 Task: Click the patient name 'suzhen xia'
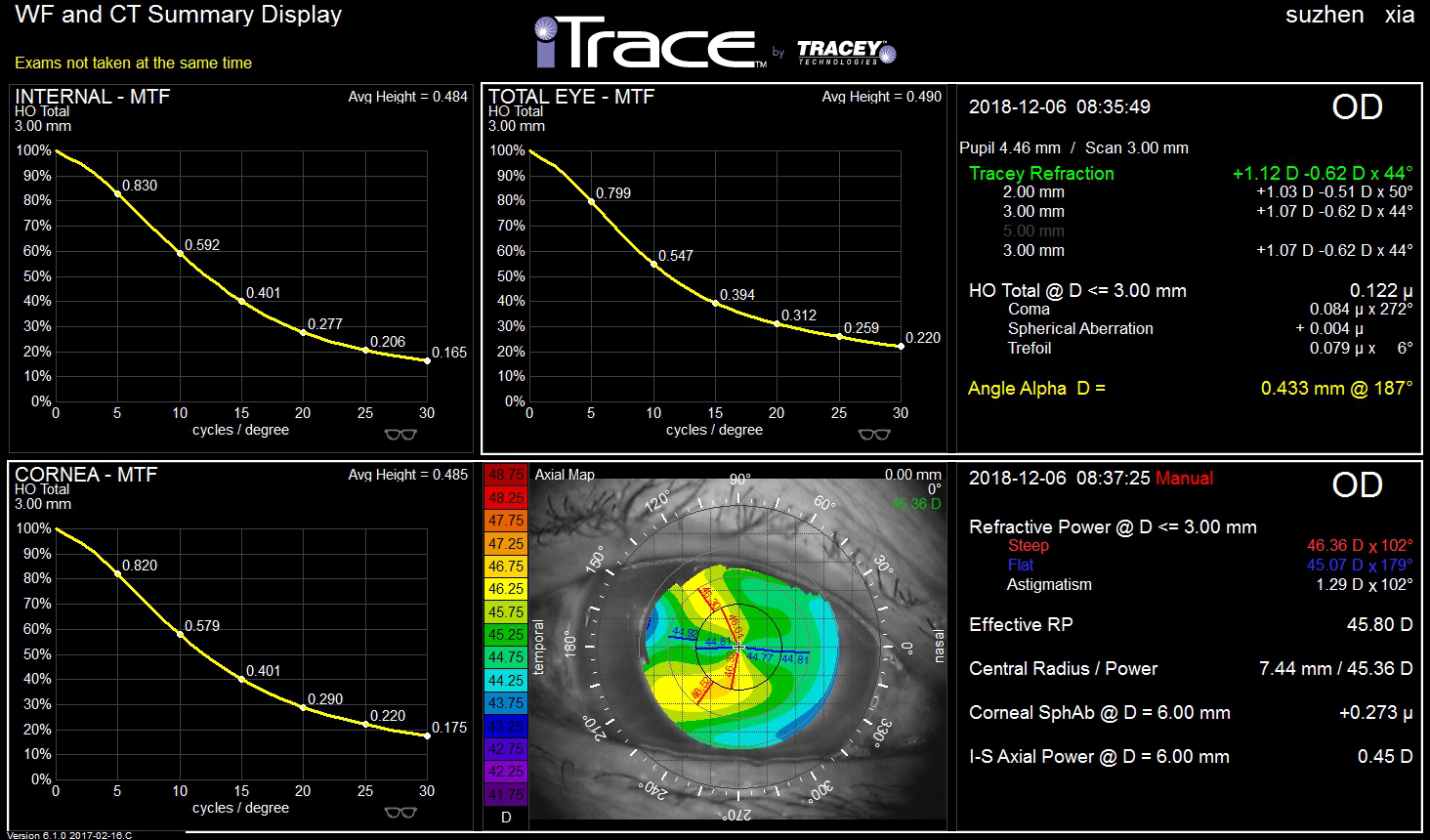tap(1350, 16)
